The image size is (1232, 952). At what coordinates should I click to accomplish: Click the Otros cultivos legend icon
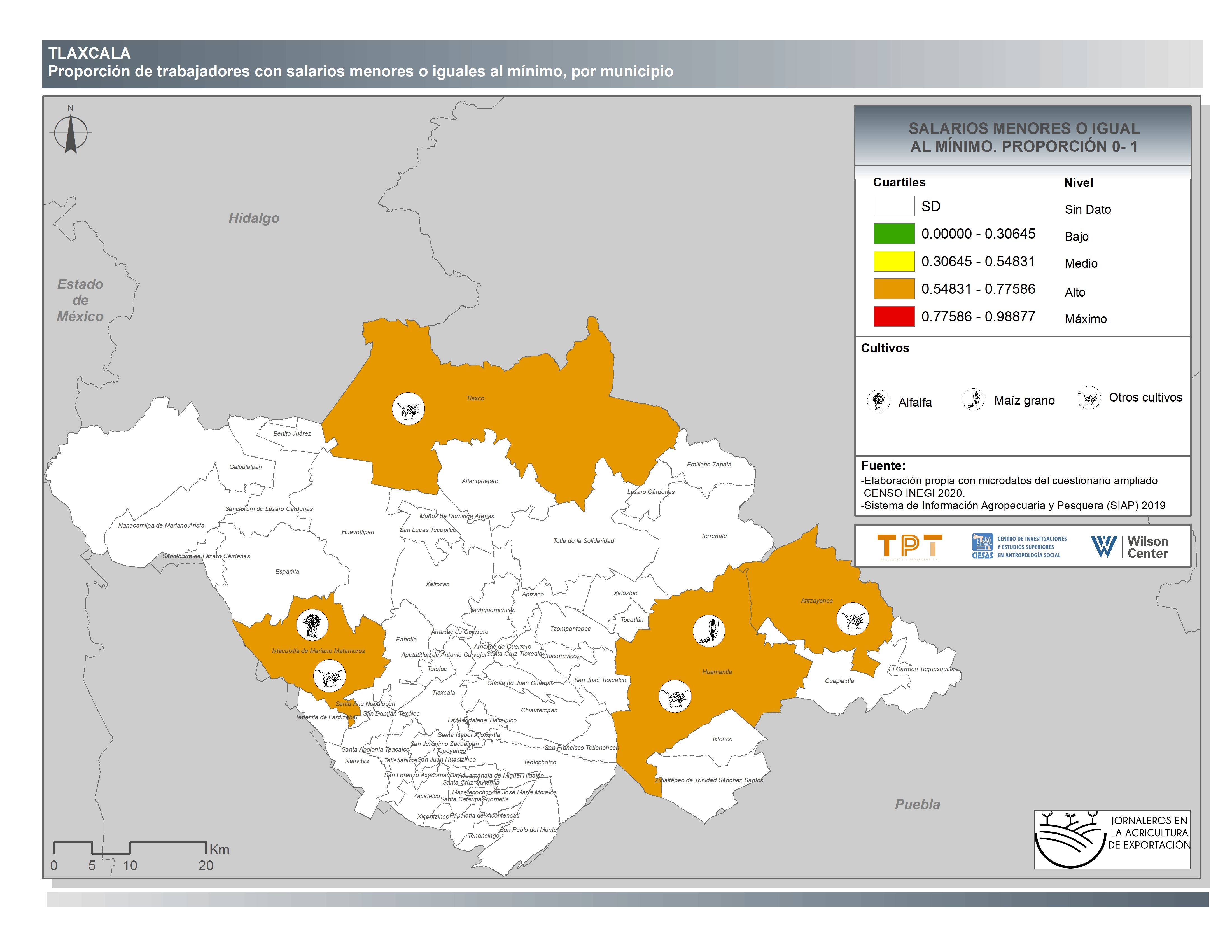(x=1089, y=398)
